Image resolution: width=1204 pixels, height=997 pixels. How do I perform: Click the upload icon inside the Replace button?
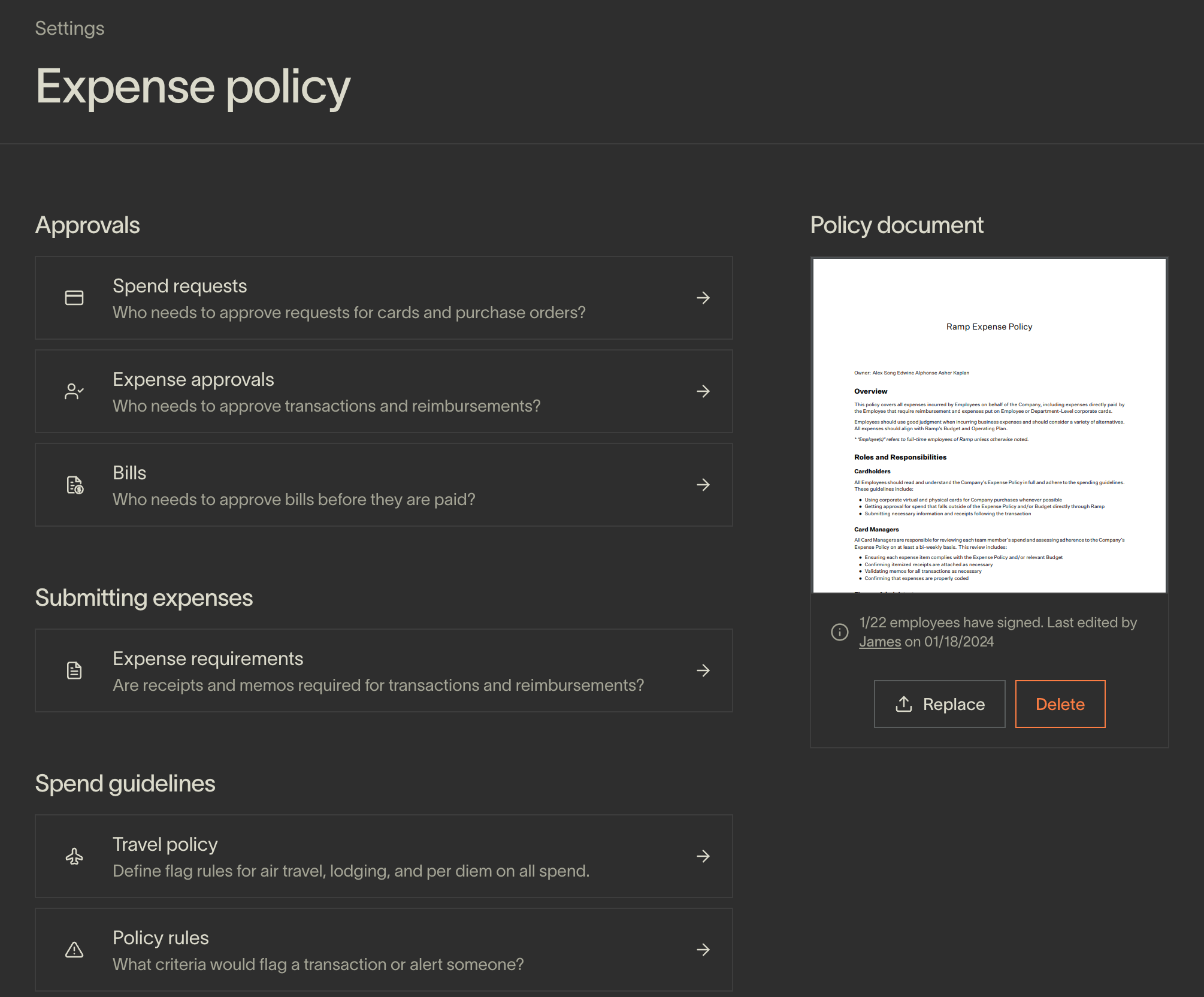pos(904,704)
